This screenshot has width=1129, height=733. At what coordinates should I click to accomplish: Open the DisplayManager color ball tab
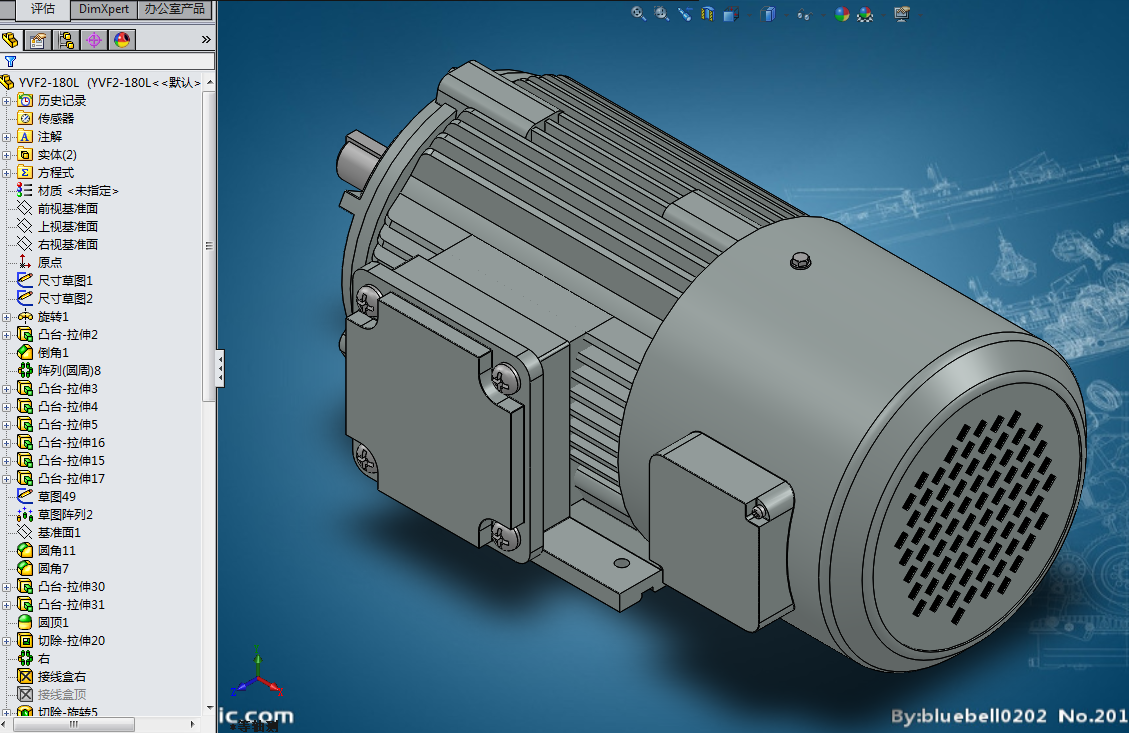[x=122, y=40]
